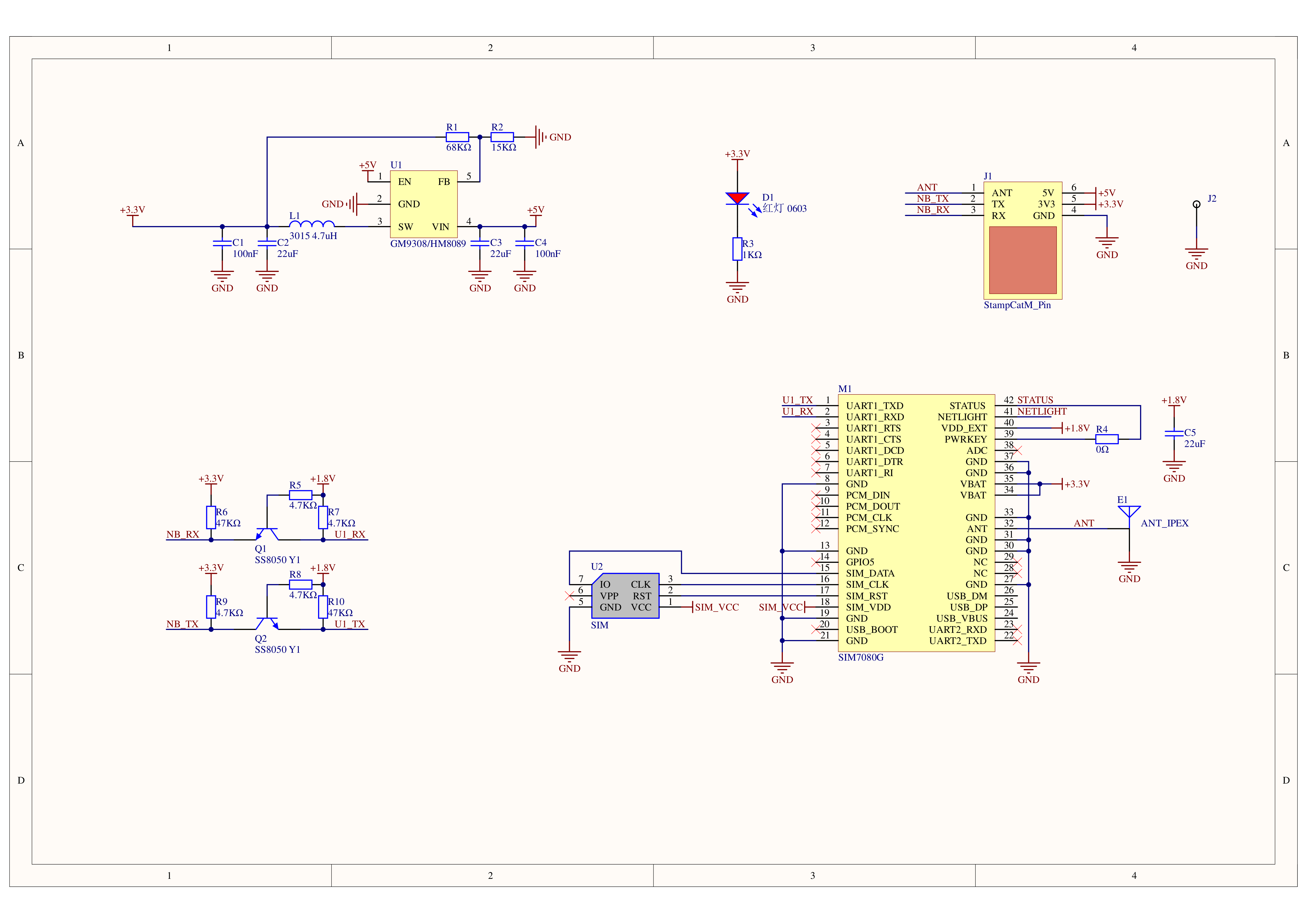
Task: Click the J1 StampCatM_Pin connector body
Action: (x=1023, y=240)
